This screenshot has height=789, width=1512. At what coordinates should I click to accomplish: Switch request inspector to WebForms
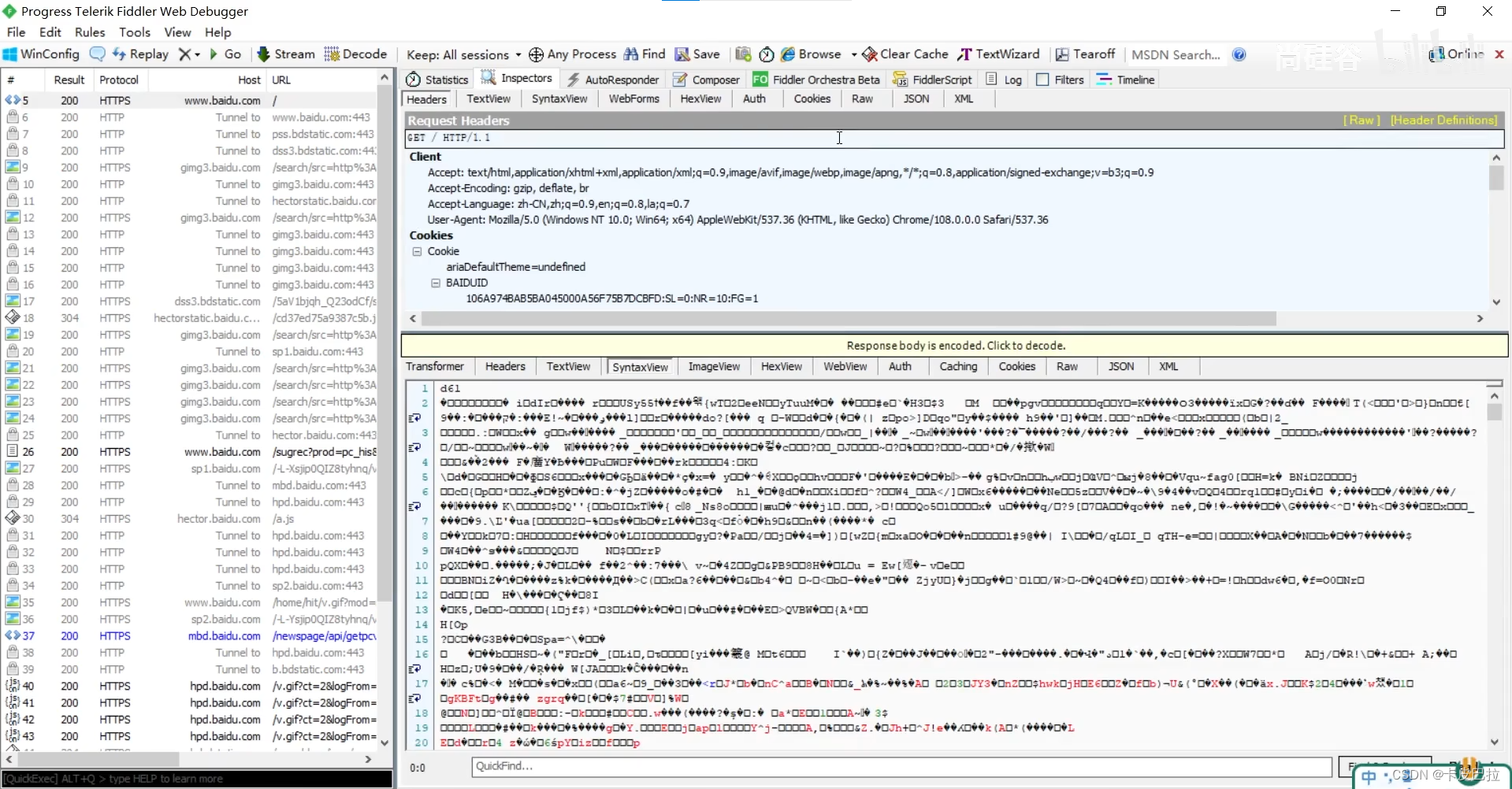click(633, 98)
